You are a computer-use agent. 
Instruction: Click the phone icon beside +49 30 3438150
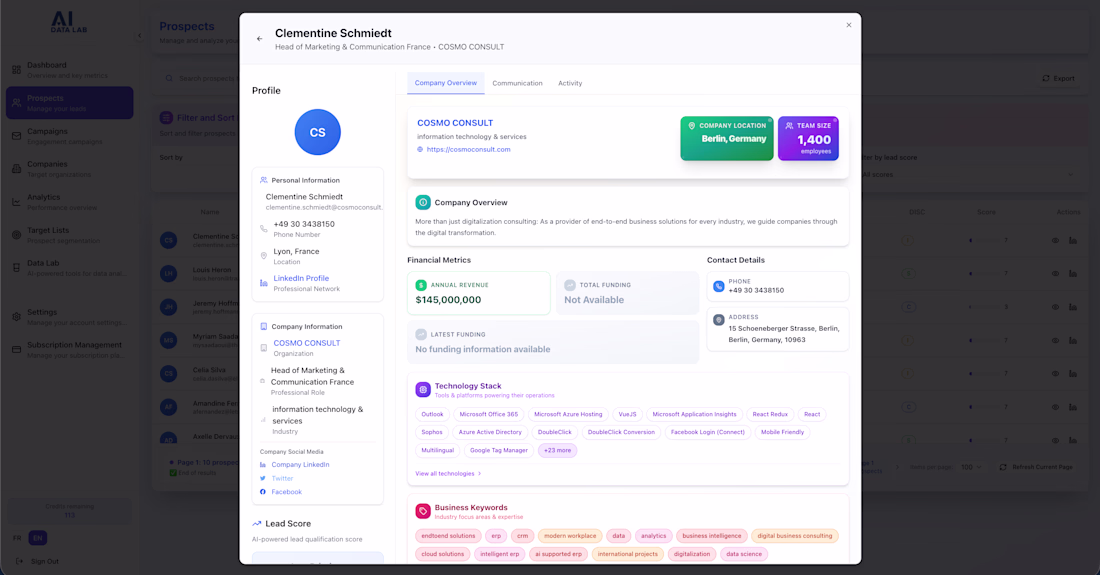point(264,229)
